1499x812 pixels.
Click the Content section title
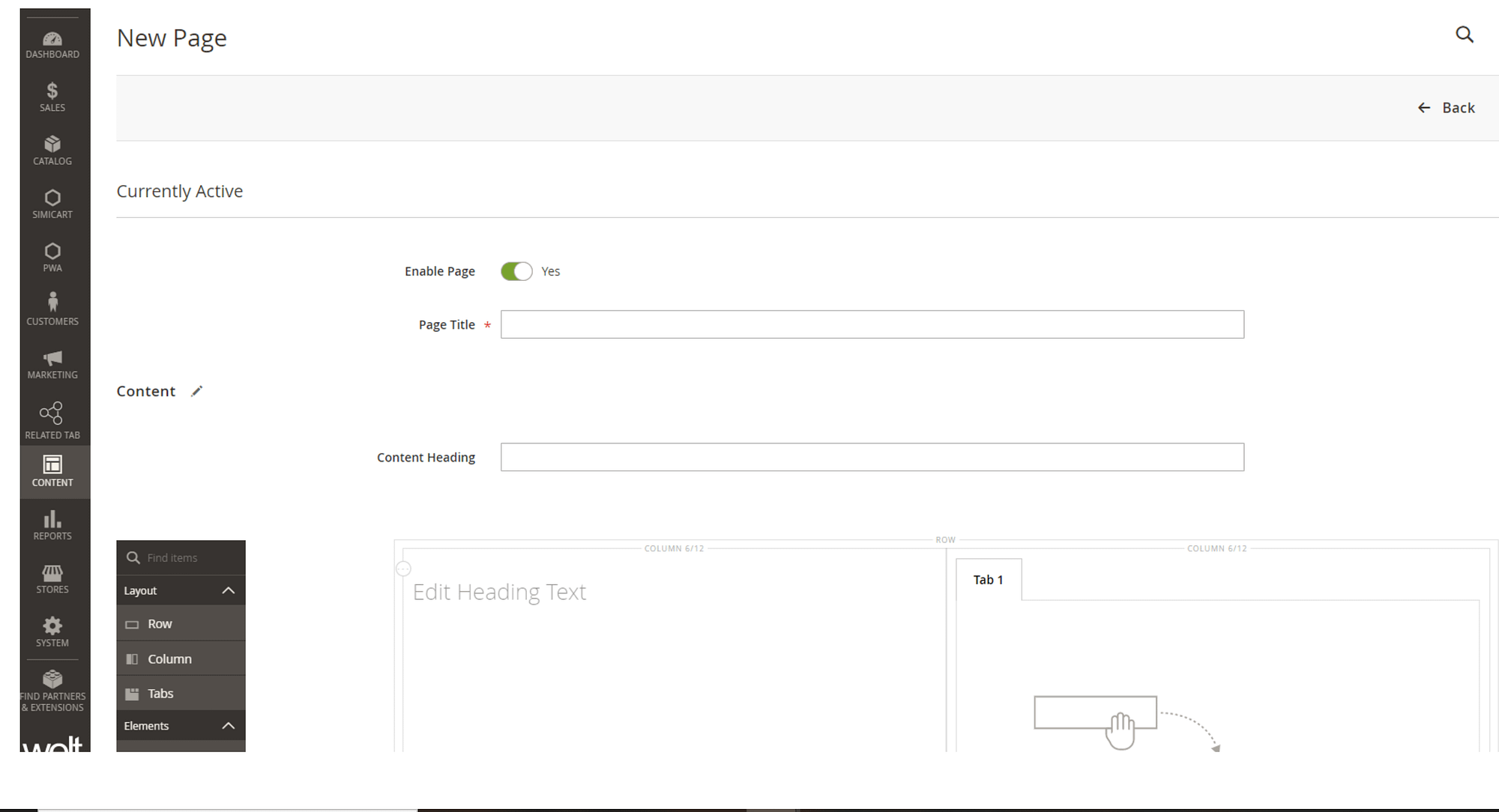[x=145, y=391]
